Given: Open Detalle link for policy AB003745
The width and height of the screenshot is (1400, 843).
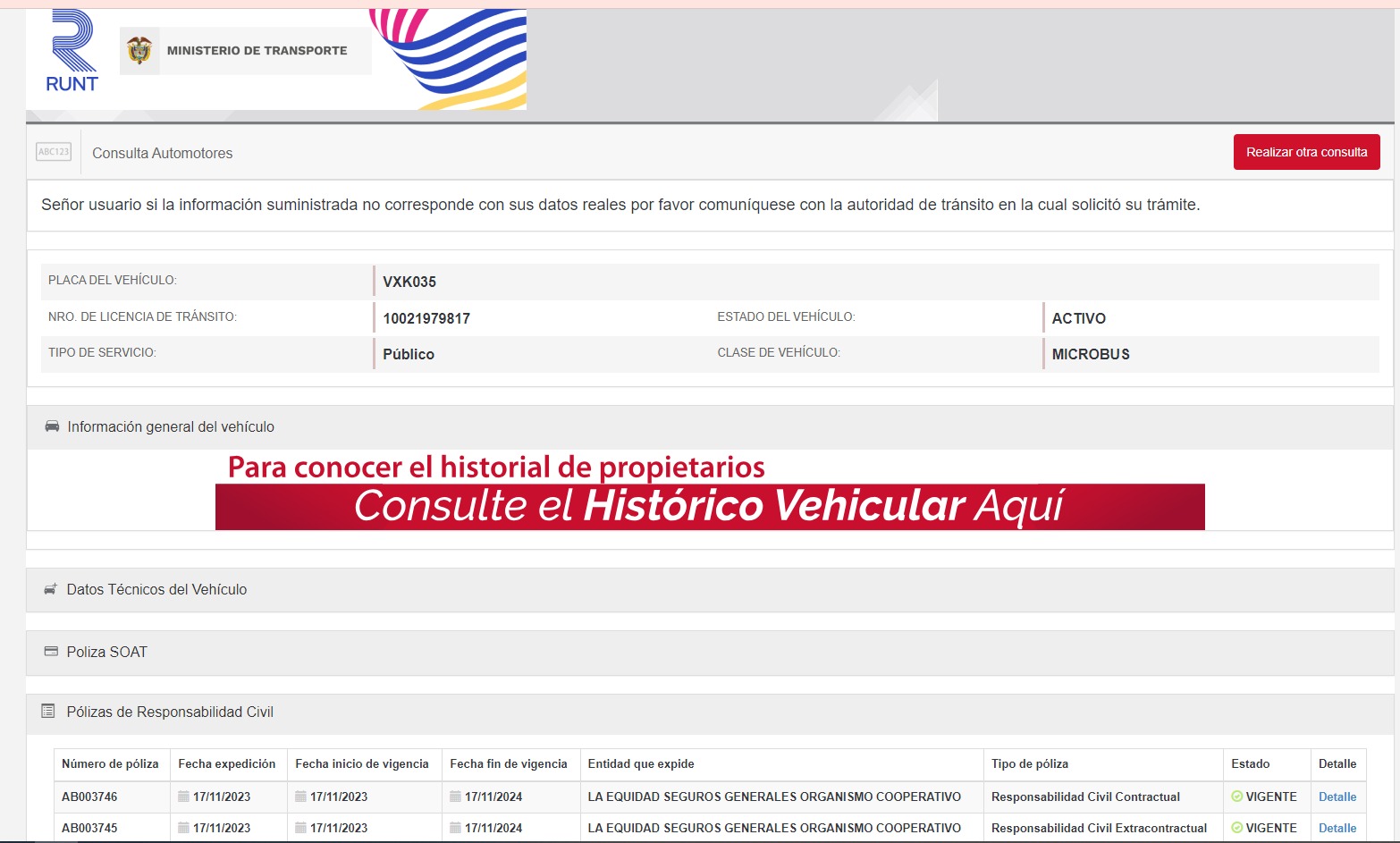Looking at the screenshot, I should 1337,828.
